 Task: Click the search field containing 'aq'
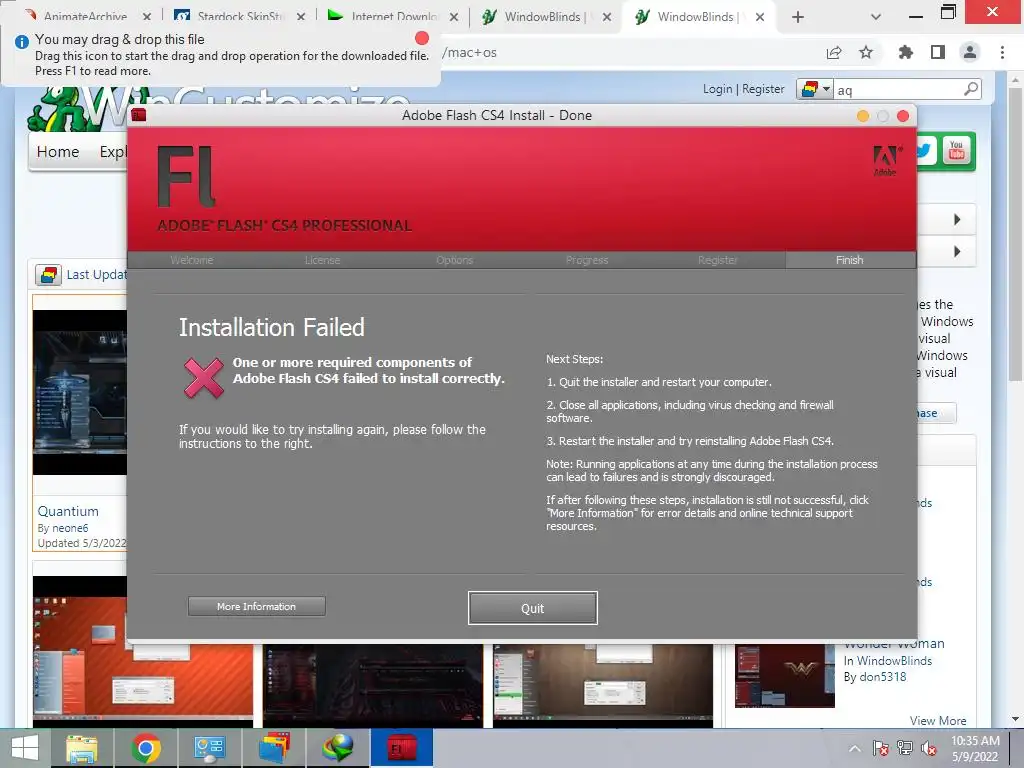(x=898, y=89)
